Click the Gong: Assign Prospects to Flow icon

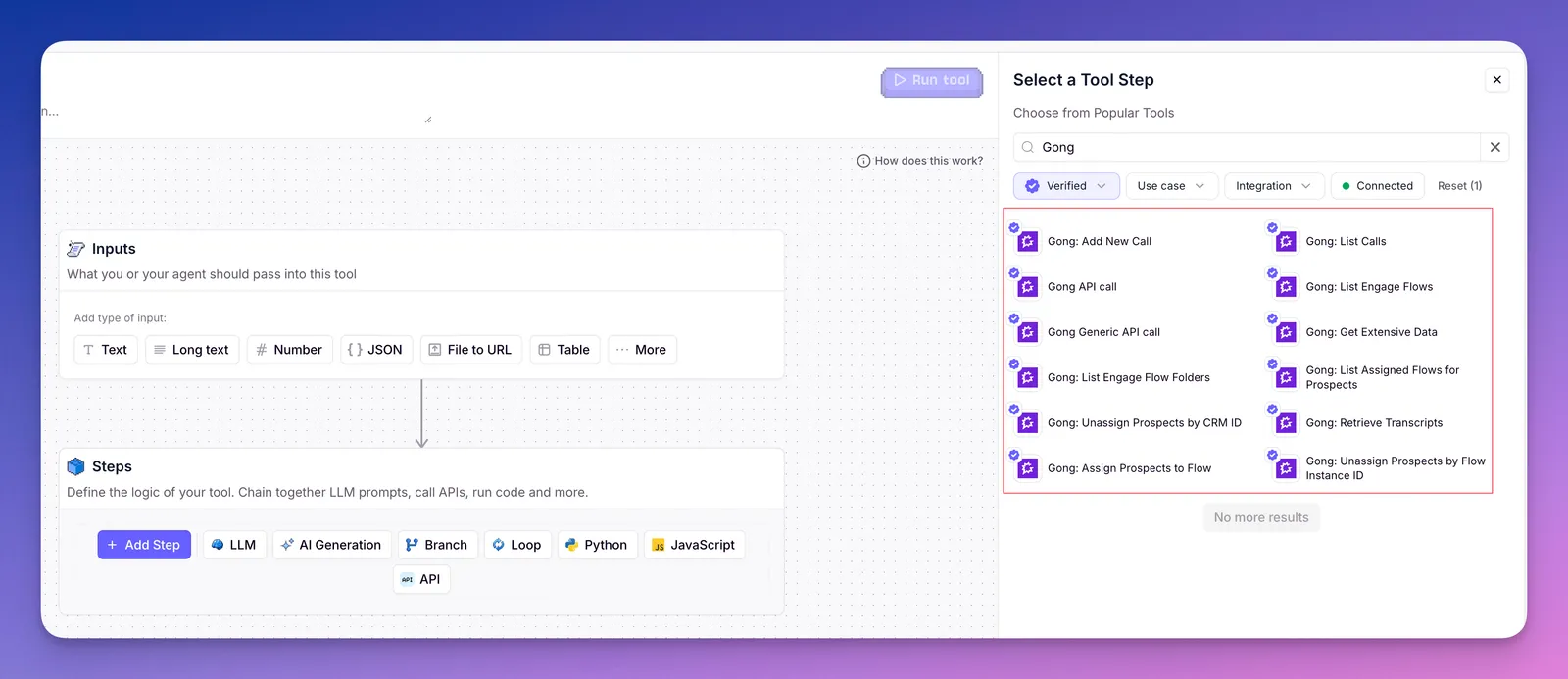(x=1027, y=468)
